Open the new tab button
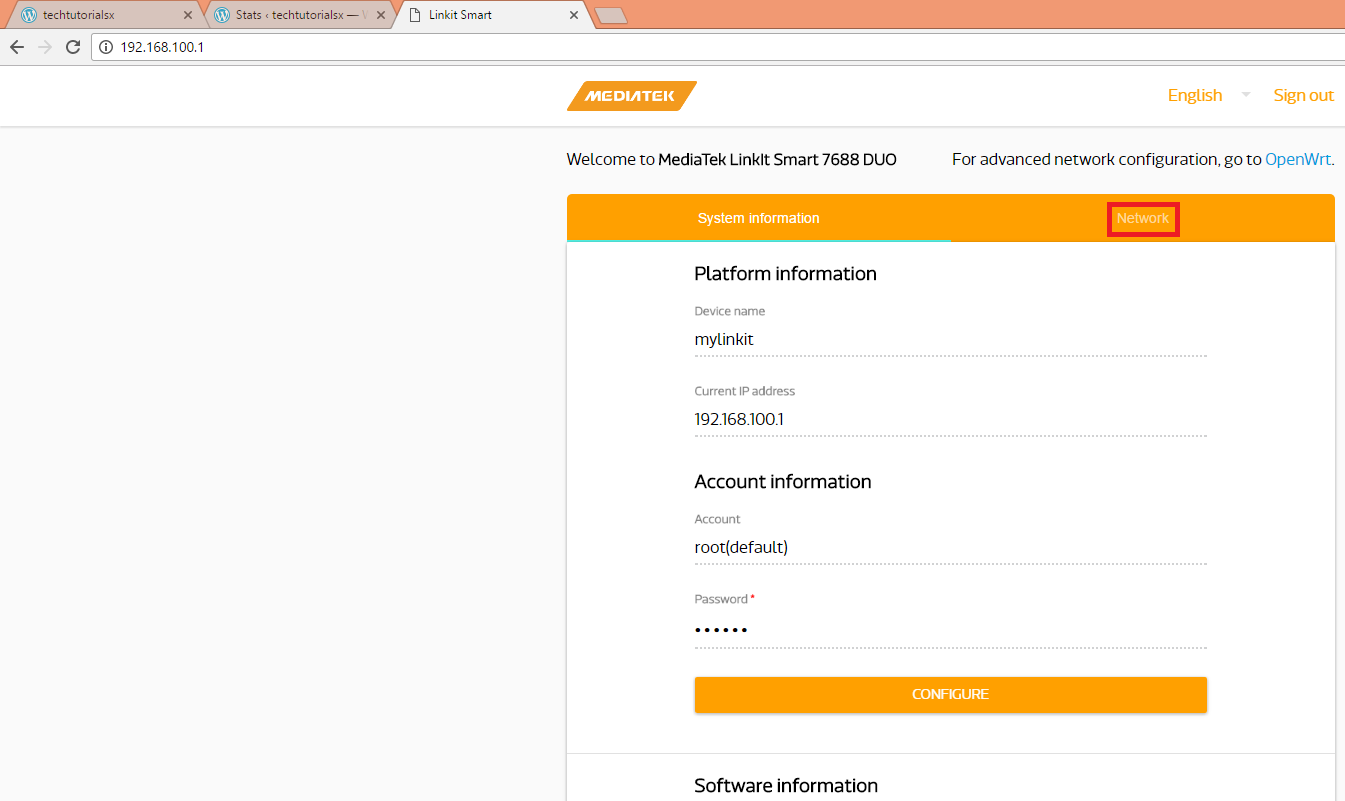The image size is (1345, 801). [611, 15]
